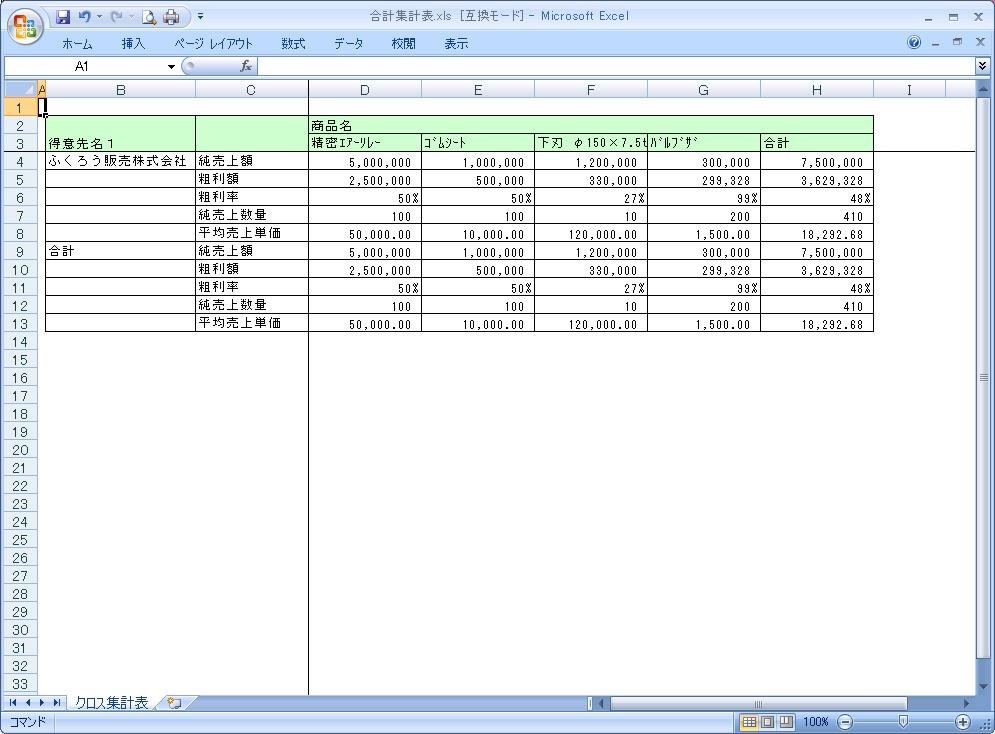Open the Name Box dropdown arrow
Viewport: 995px width, 734px height.
[x=171, y=67]
